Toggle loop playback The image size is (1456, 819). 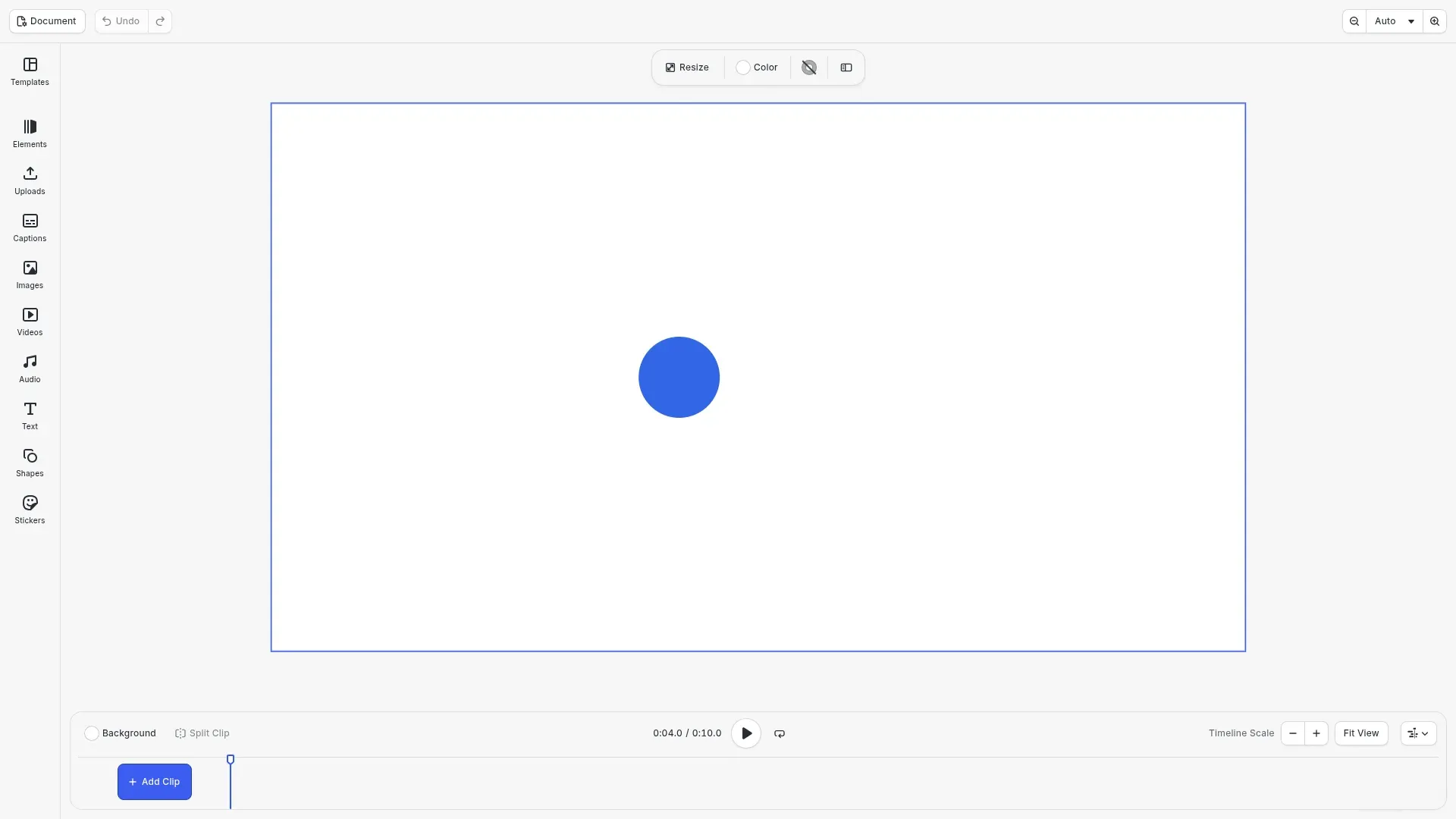(x=780, y=733)
